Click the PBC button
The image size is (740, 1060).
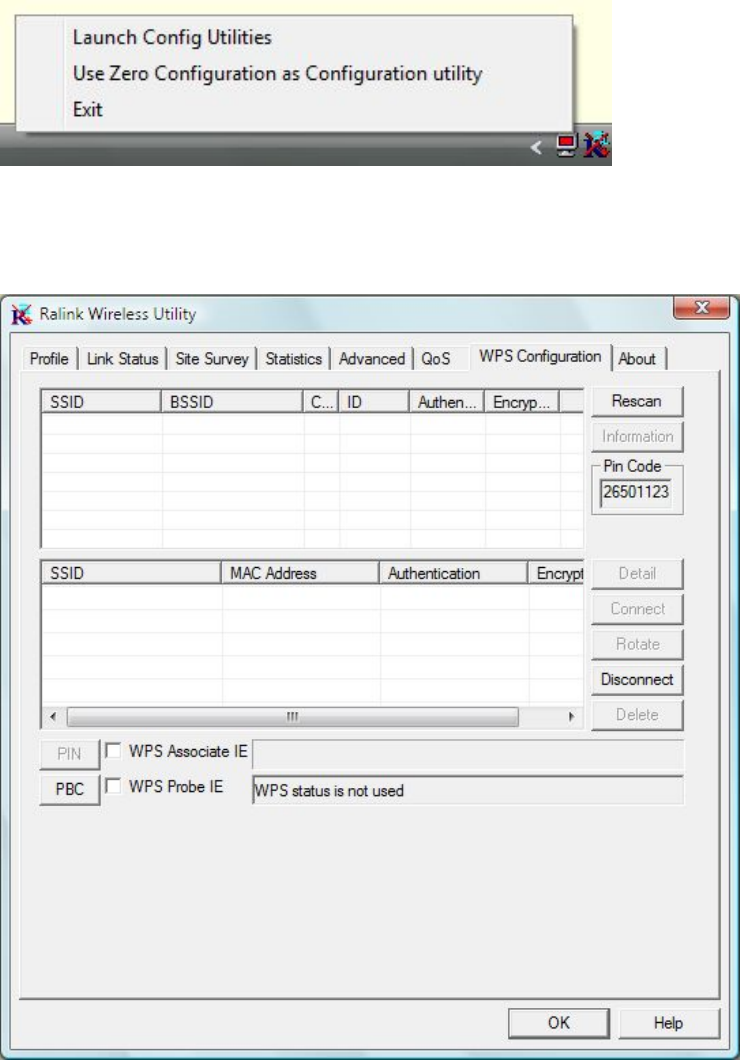pos(70,789)
